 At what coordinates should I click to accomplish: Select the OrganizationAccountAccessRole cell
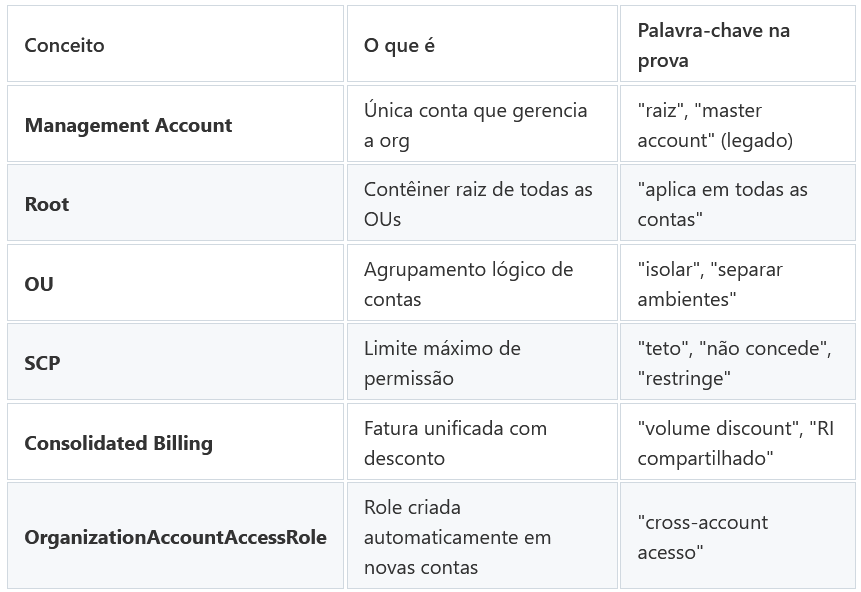(x=175, y=536)
